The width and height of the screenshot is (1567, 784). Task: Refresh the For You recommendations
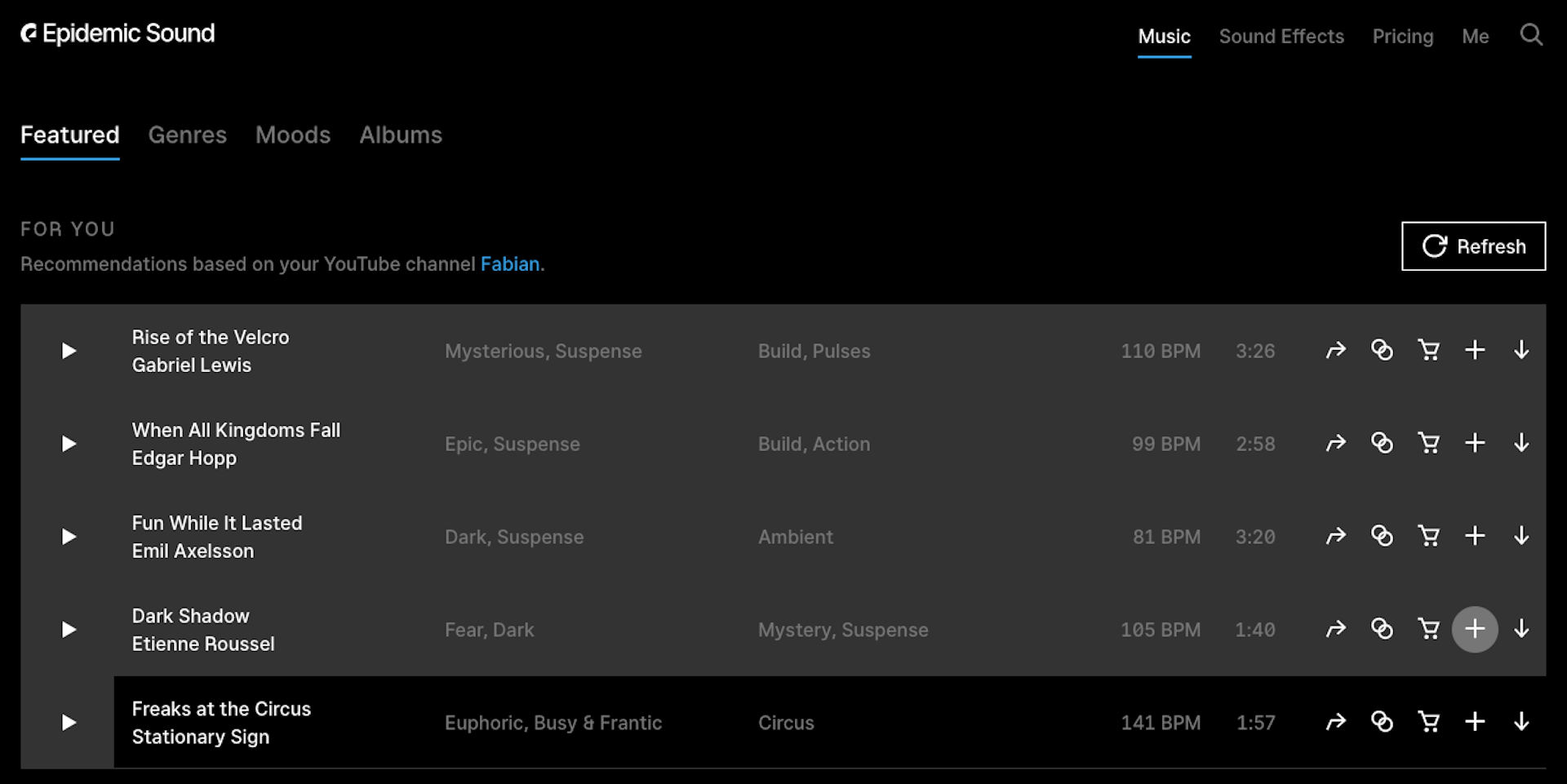1472,246
